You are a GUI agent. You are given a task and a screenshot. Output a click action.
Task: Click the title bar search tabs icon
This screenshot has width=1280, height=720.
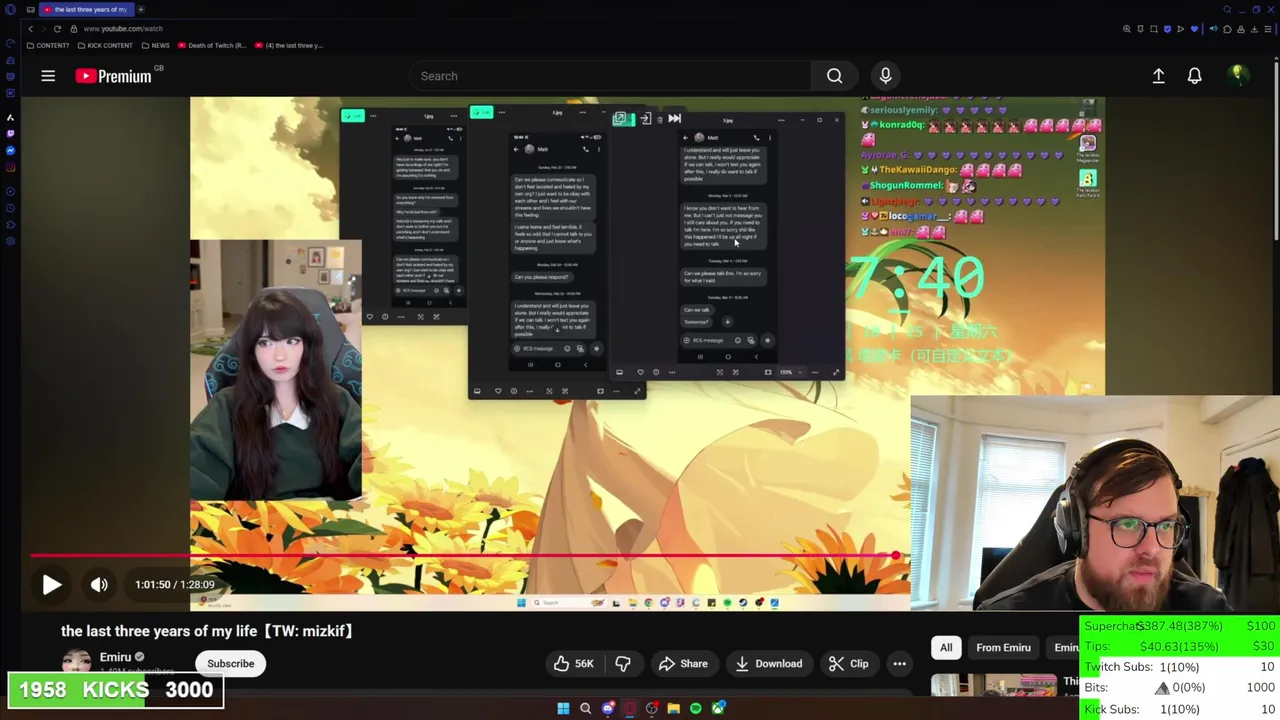pyautogui.click(x=1227, y=9)
